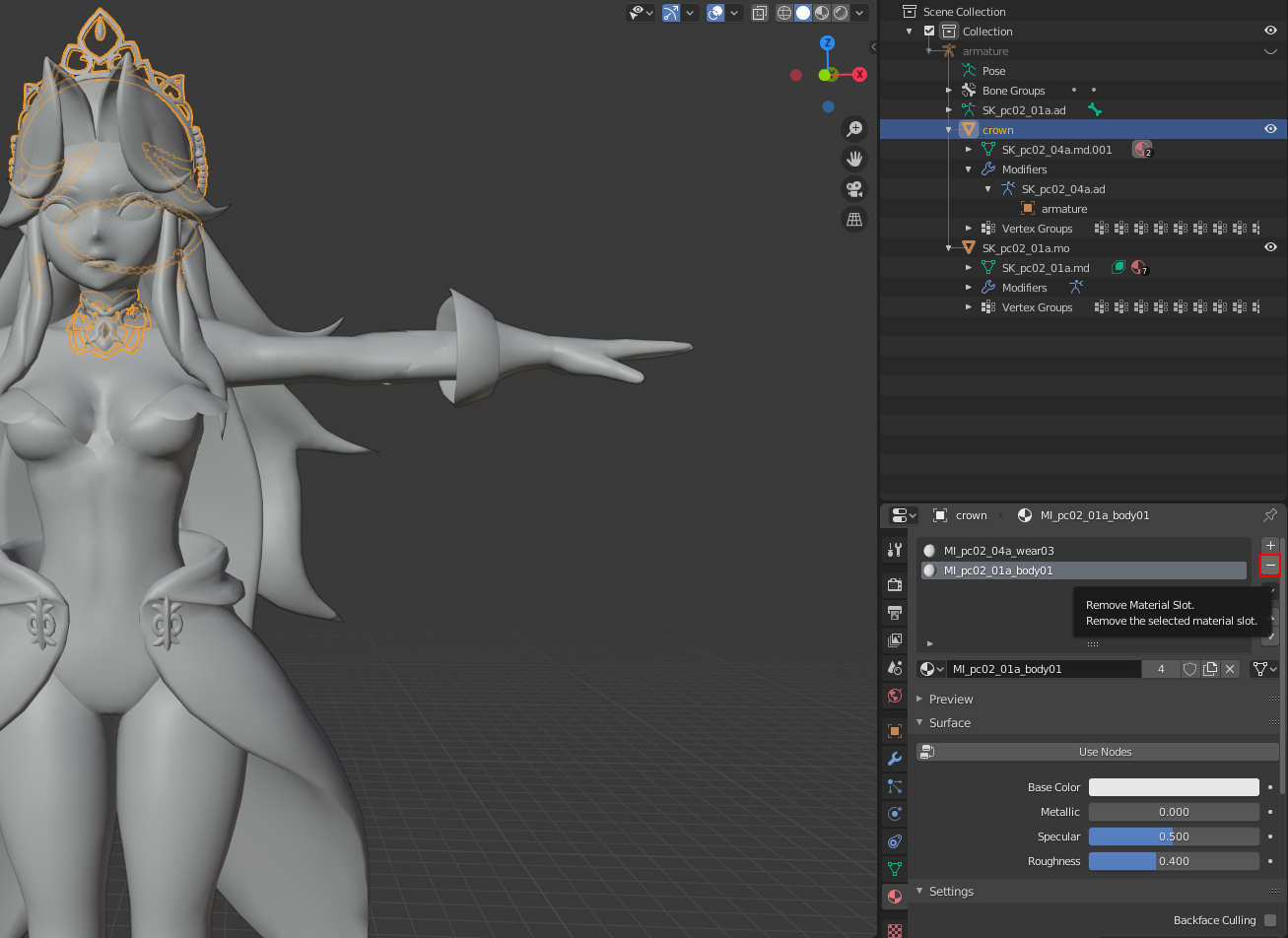The height and width of the screenshot is (938, 1288).
Task: Open the Texture properties checker tab
Action: 895,928
